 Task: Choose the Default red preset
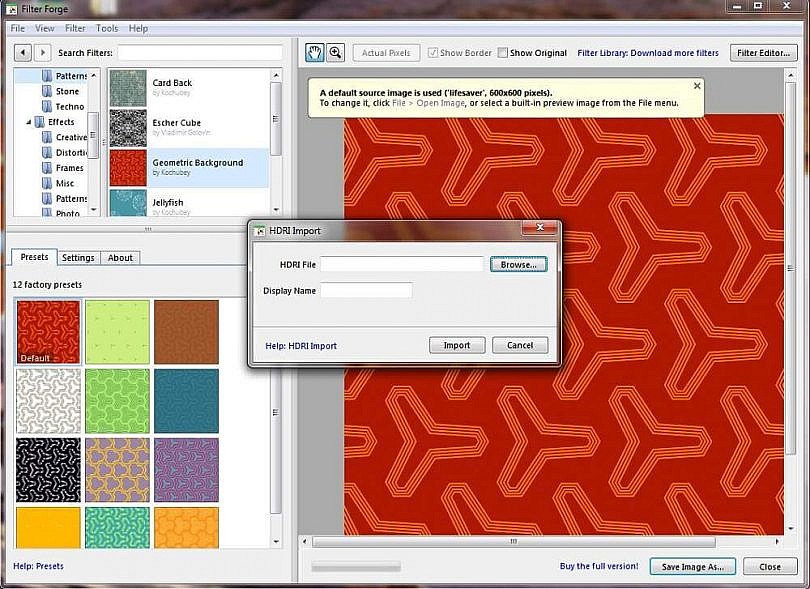click(x=48, y=332)
